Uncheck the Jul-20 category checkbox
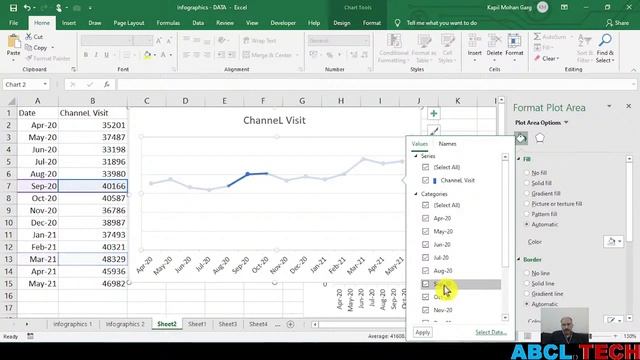 pos(425,258)
